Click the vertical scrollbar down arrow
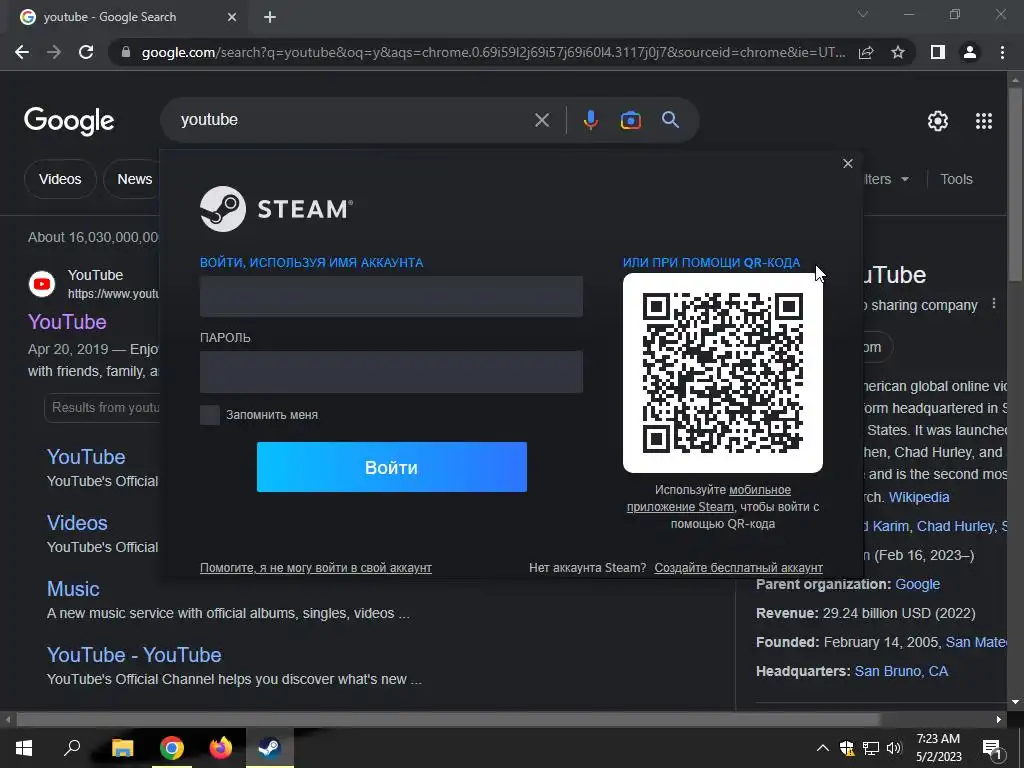 click(1015, 702)
